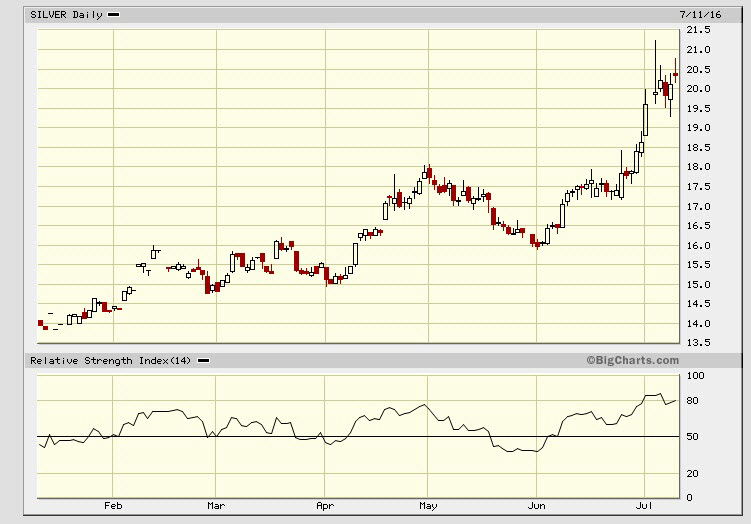Click the 13.5 price axis label
Image resolution: width=751 pixels, height=524 pixels.
699,343
